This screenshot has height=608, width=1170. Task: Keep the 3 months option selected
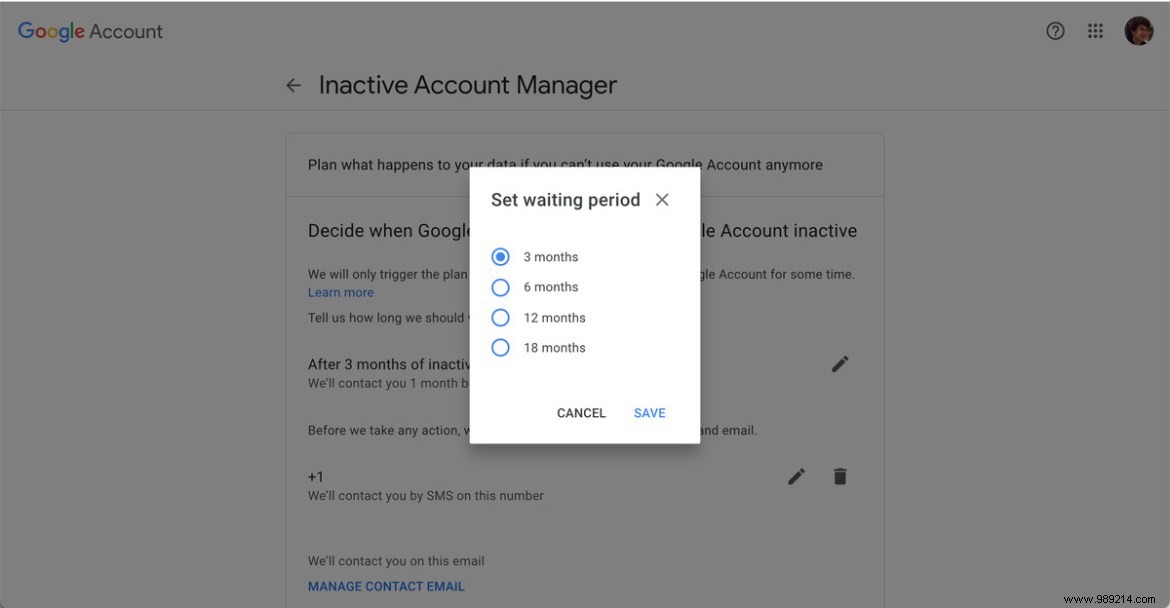500,257
